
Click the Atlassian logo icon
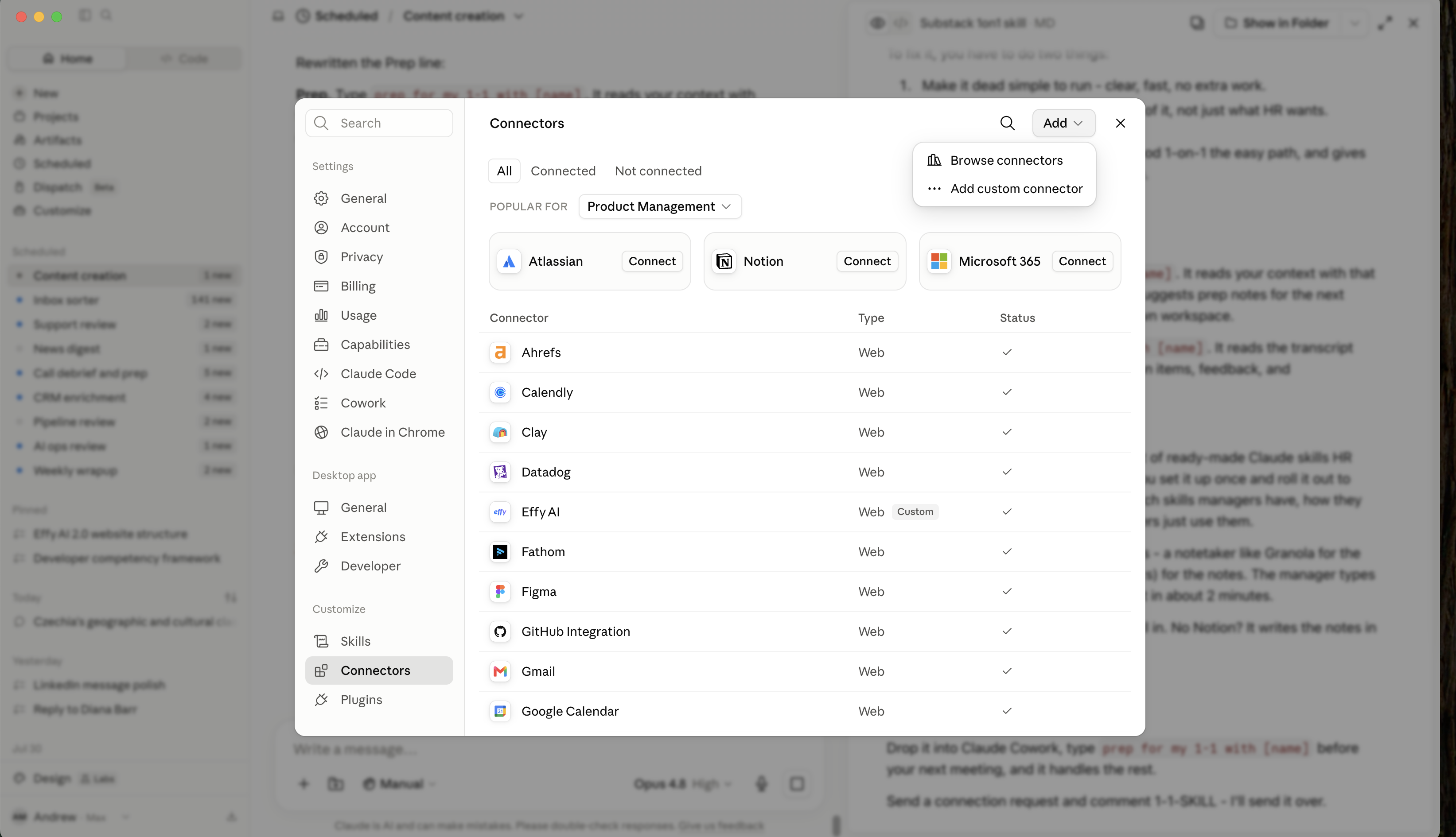click(509, 262)
